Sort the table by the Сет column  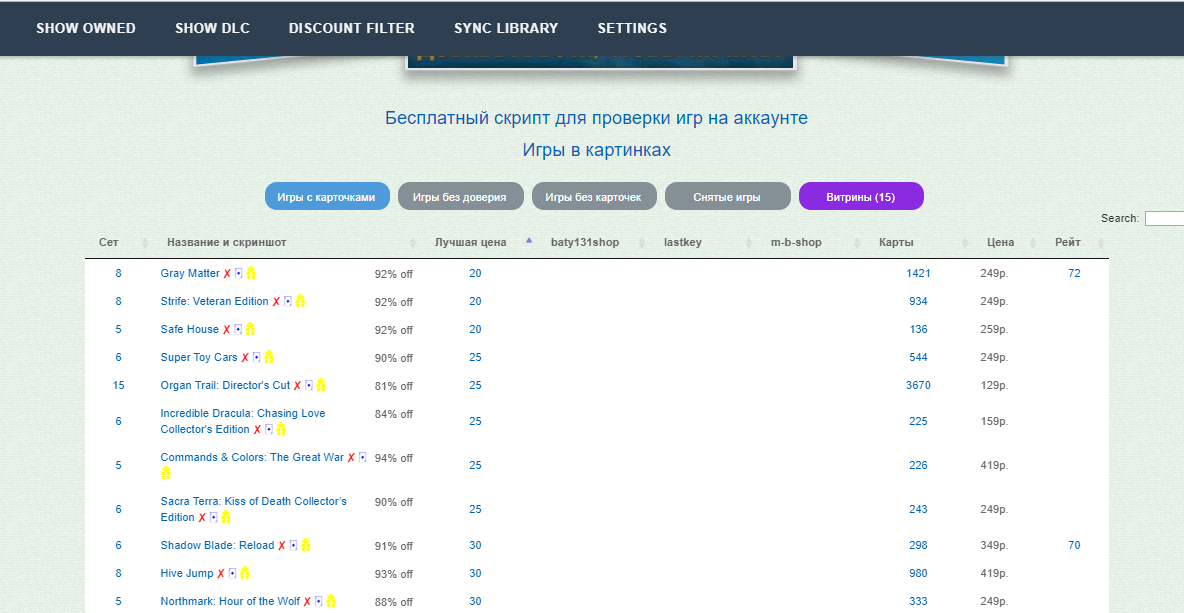[x=109, y=242]
